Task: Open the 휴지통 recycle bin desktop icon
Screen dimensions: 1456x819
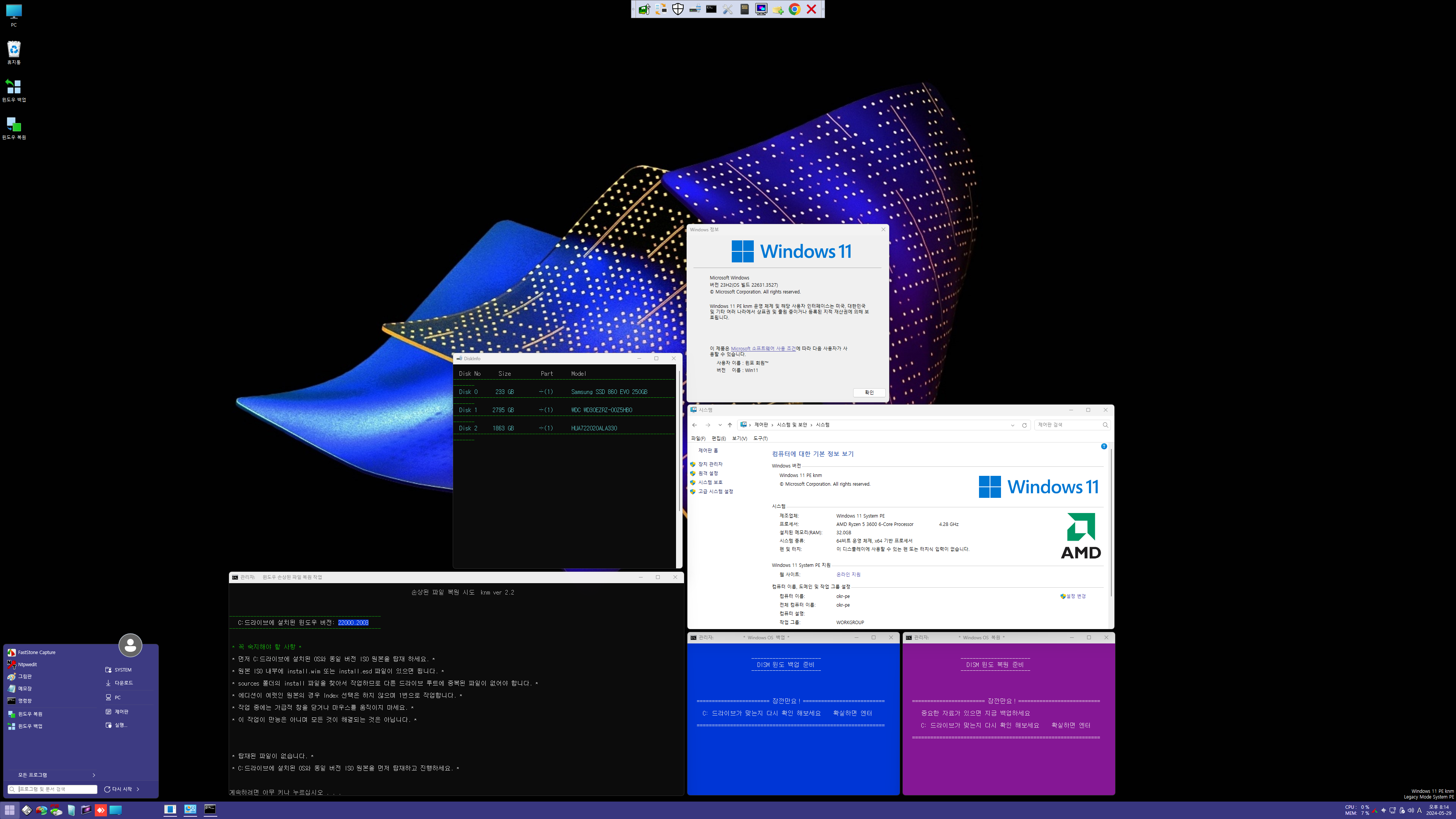Action: 14,53
